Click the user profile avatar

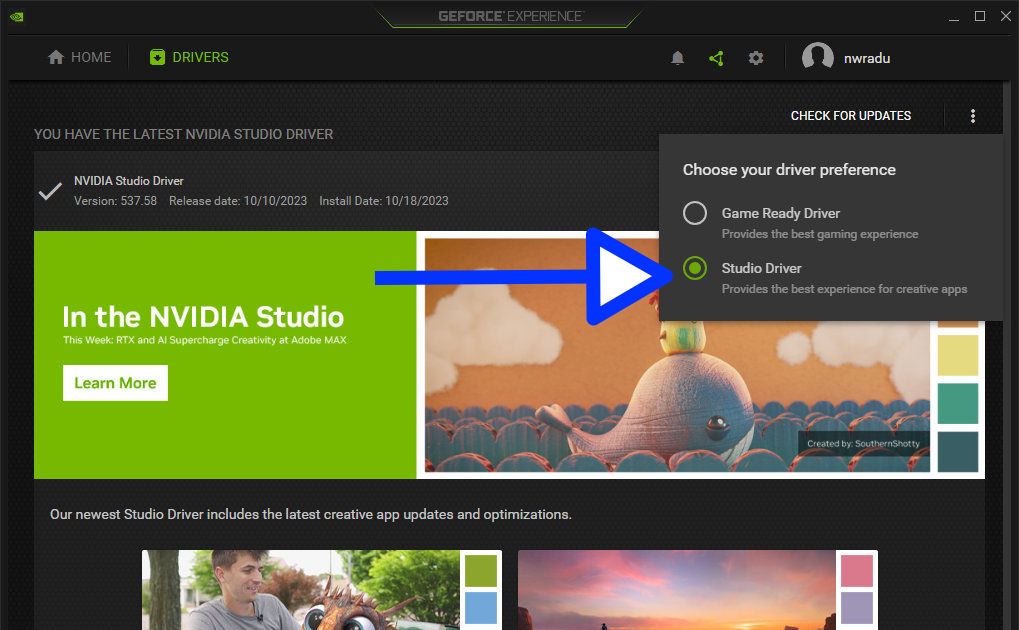817,58
